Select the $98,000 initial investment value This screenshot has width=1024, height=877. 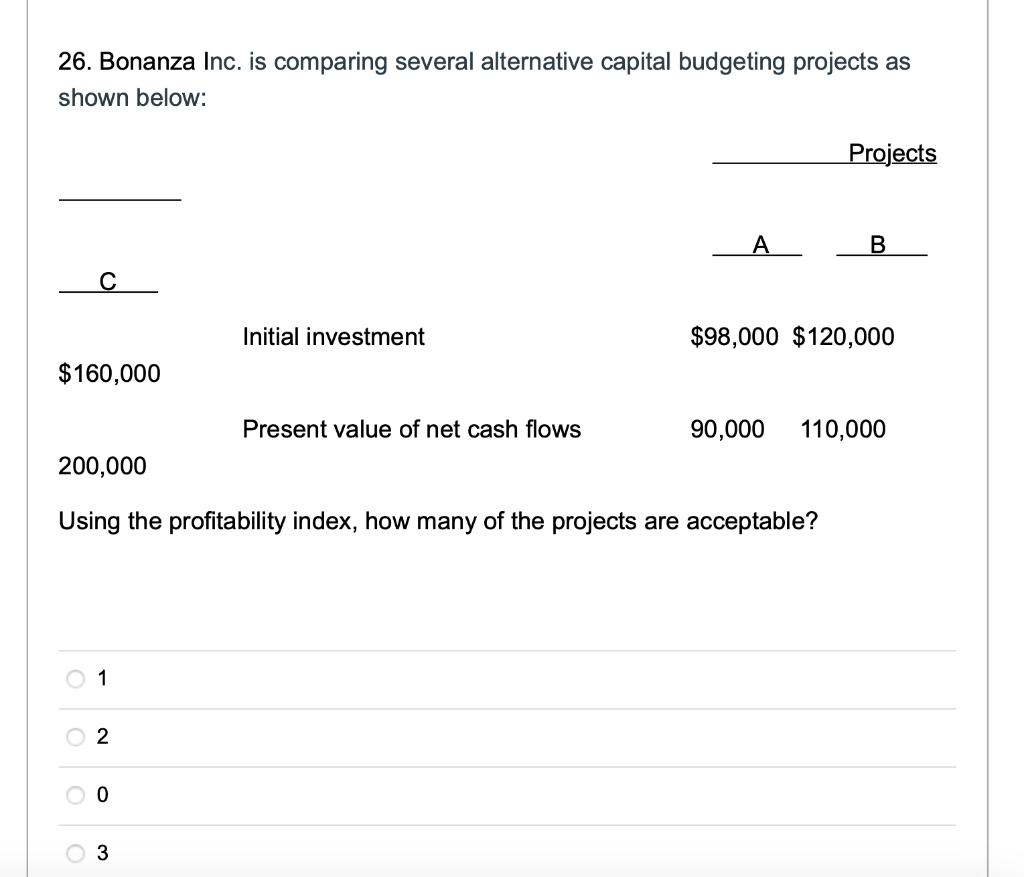point(733,337)
